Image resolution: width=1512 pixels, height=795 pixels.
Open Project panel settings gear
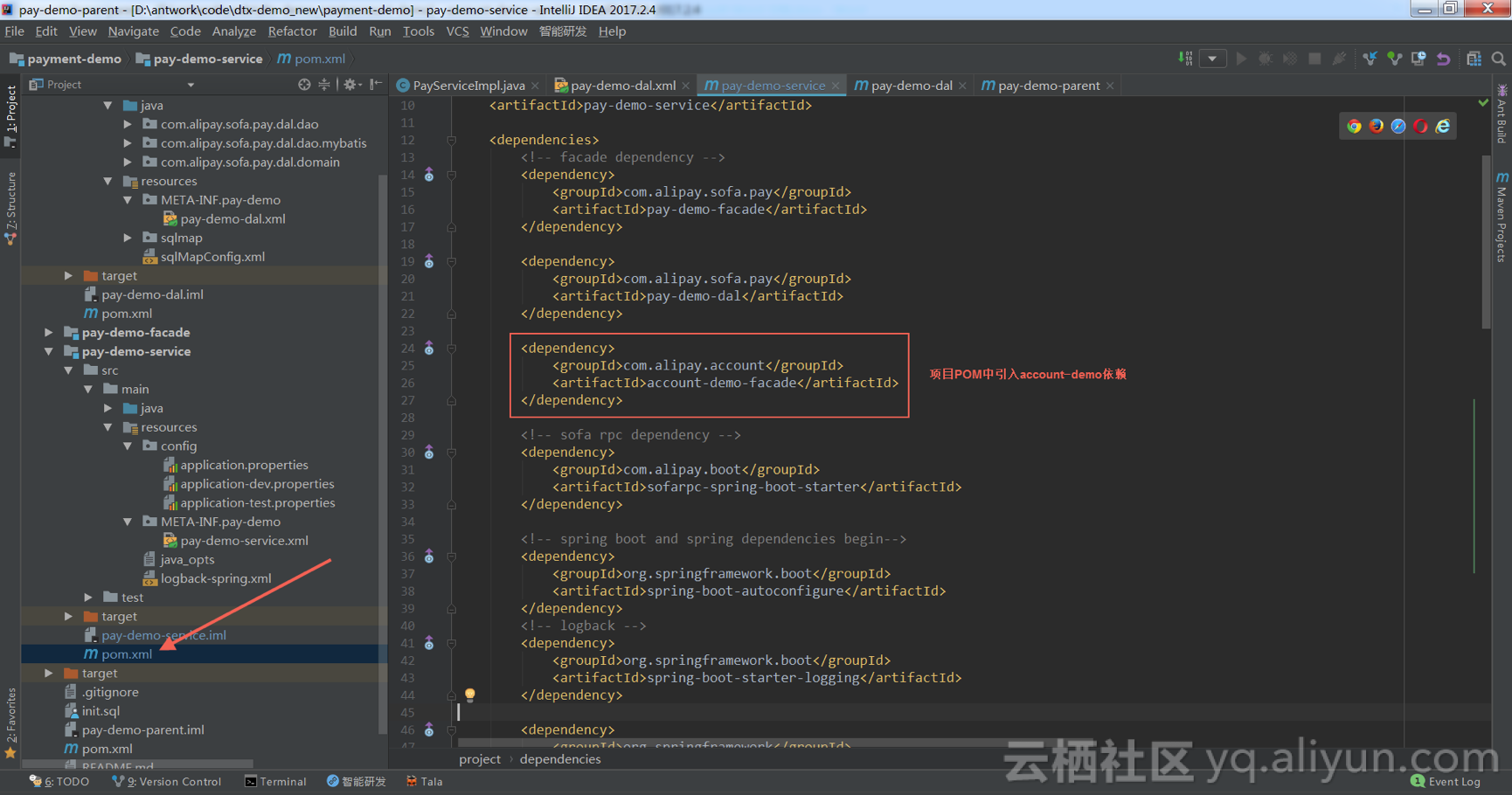pyautogui.click(x=350, y=84)
